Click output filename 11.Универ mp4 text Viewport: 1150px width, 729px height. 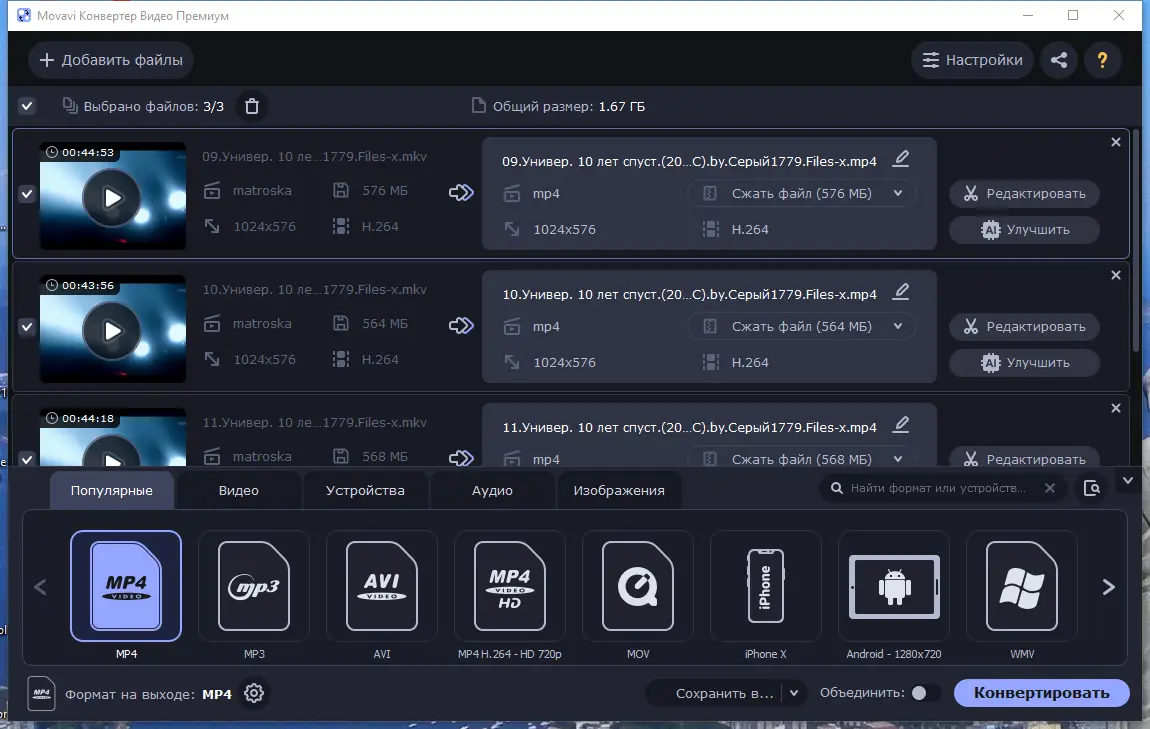[689, 427]
